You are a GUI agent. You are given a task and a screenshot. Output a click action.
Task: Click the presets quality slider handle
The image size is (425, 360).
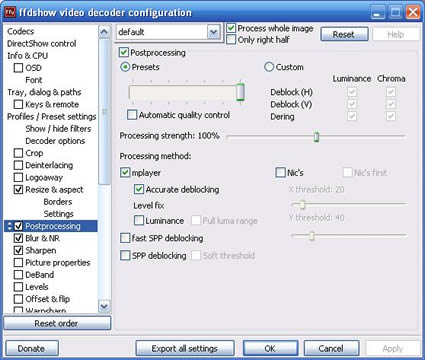tap(240, 92)
